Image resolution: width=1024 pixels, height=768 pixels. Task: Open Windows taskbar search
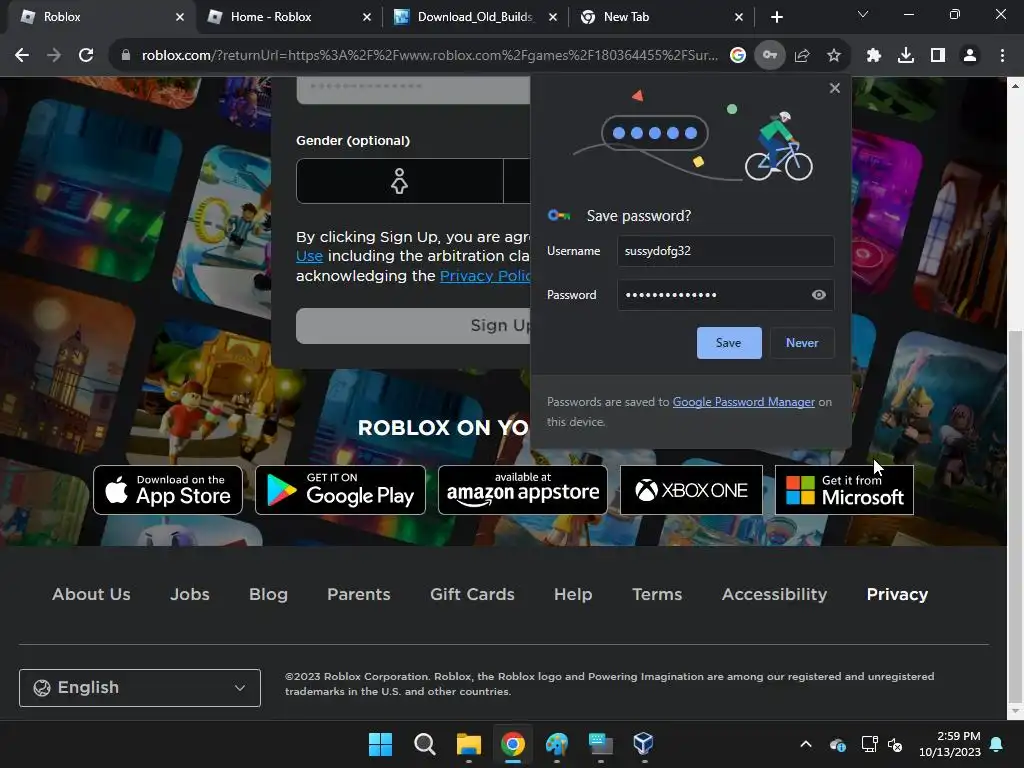[x=424, y=744]
